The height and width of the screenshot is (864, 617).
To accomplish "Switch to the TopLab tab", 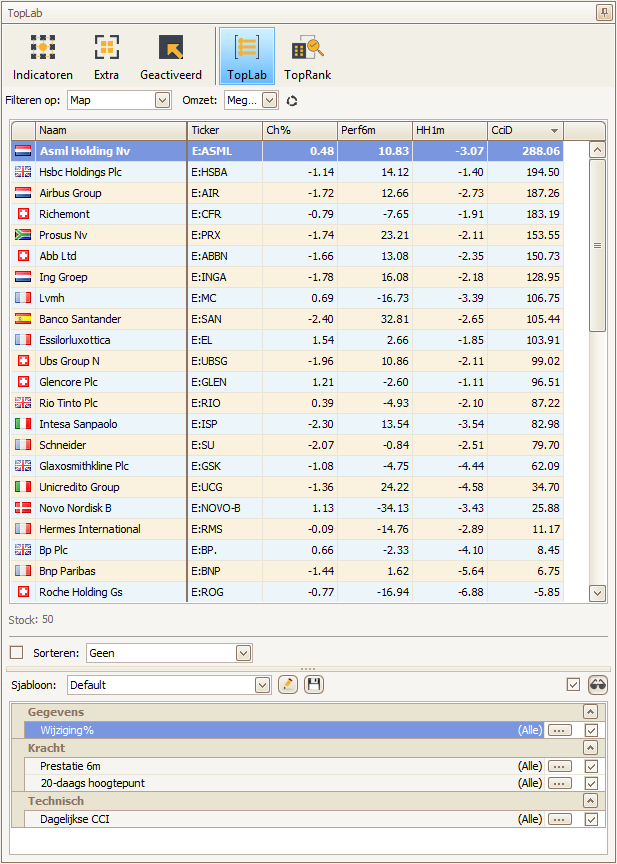I will (246, 56).
